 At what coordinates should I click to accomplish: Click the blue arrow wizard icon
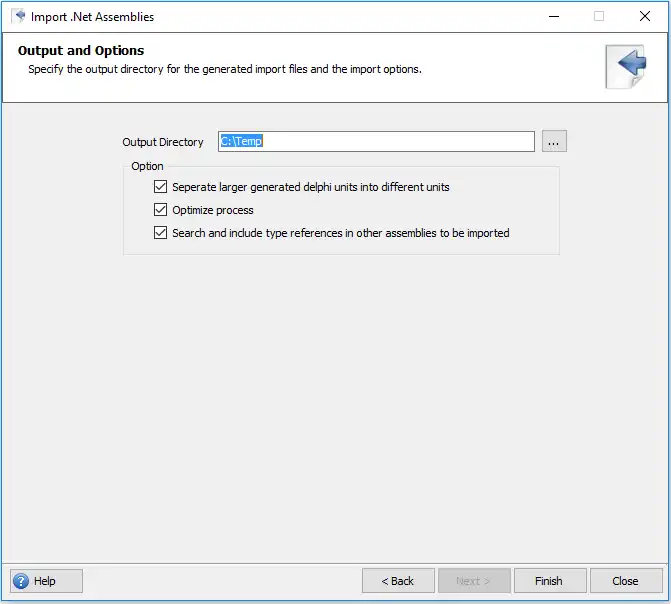tap(626, 66)
